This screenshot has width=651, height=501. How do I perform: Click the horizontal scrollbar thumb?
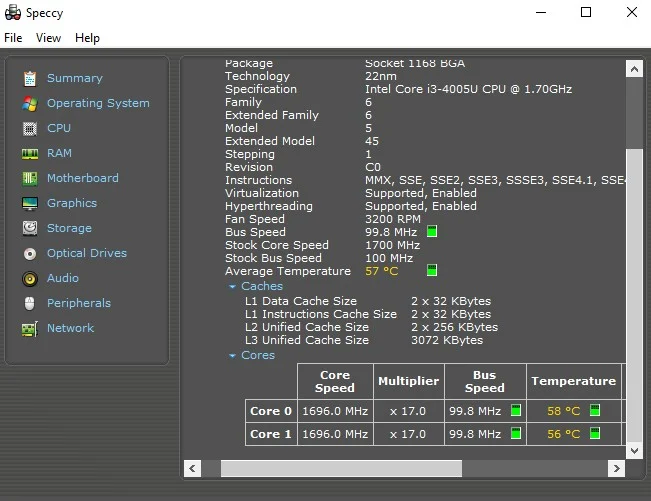click(341, 469)
